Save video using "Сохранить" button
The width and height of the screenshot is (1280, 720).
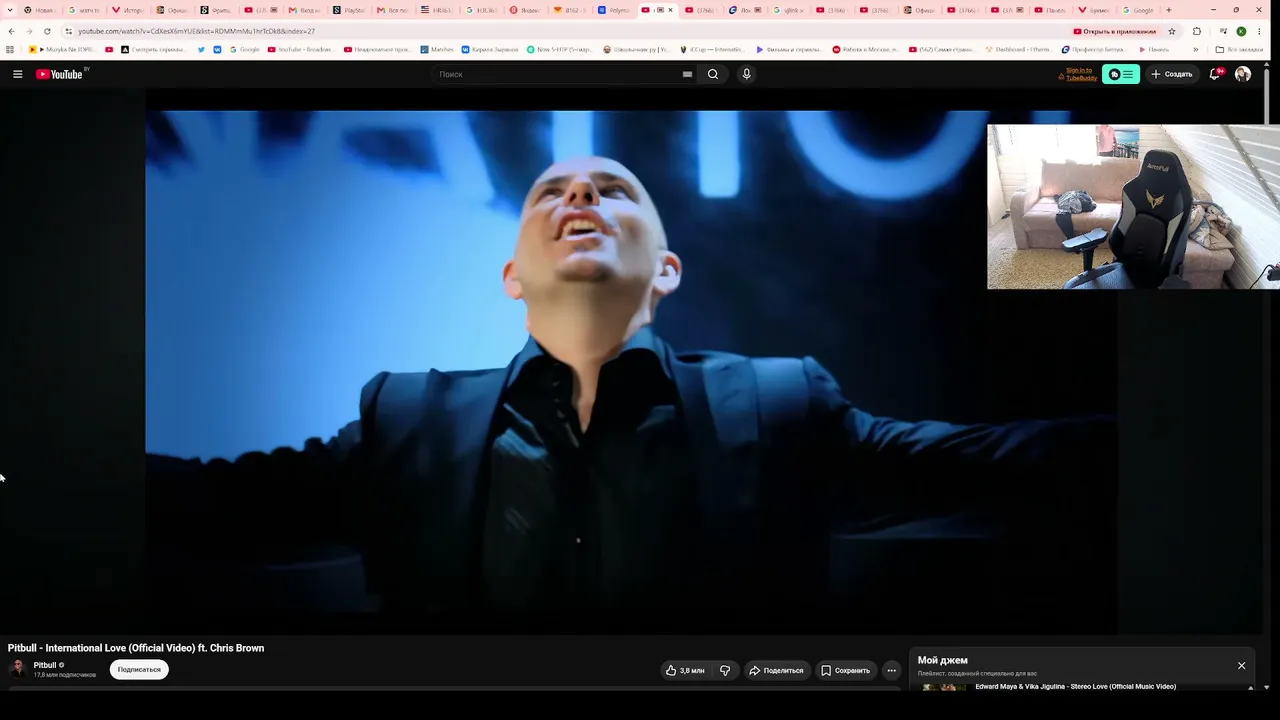tap(846, 670)
